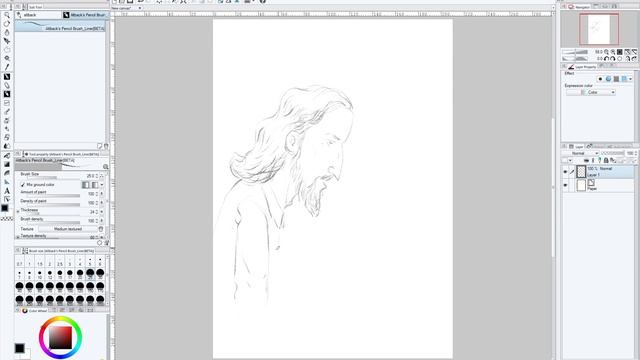Expand the Texture density setting
This screenshot has height=360, width=640.
[18, 236]
